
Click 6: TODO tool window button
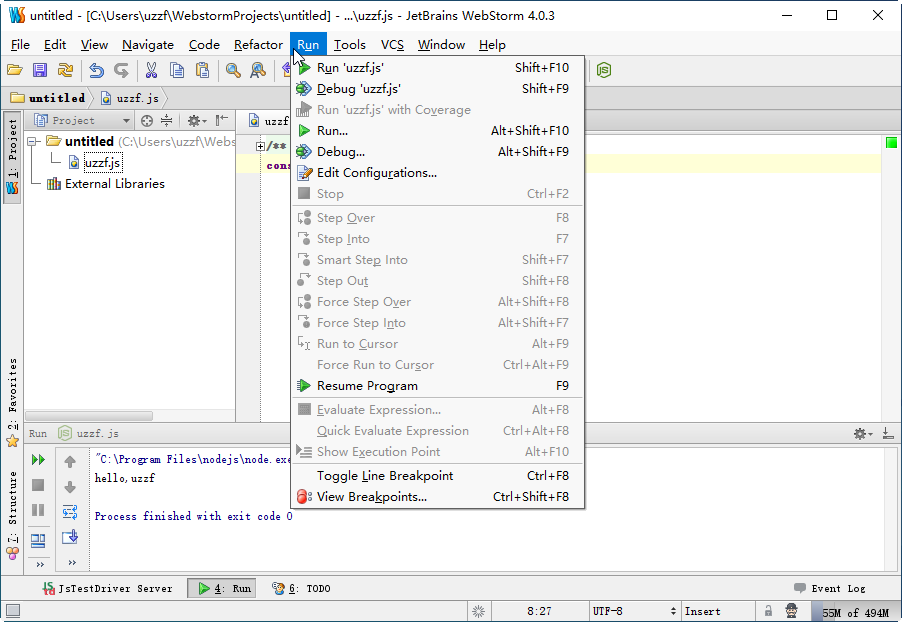(x=301, y=589)
